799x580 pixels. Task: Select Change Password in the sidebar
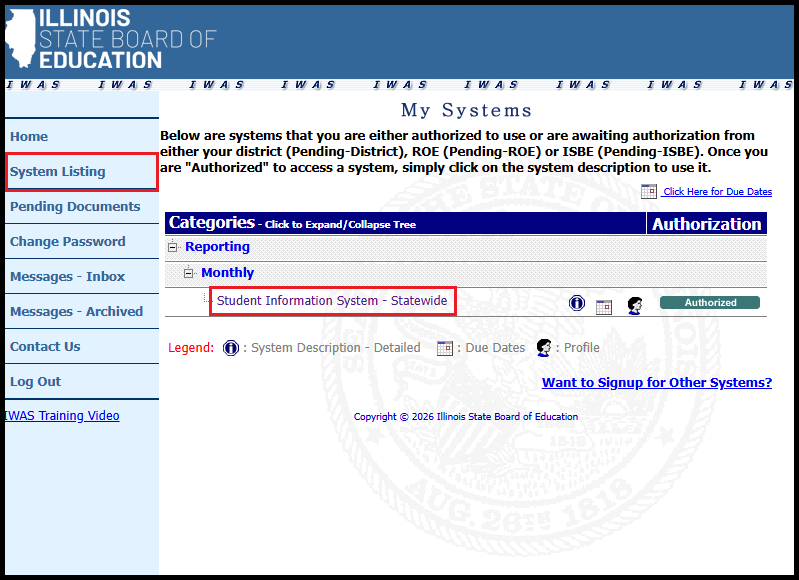coord(67,242)
